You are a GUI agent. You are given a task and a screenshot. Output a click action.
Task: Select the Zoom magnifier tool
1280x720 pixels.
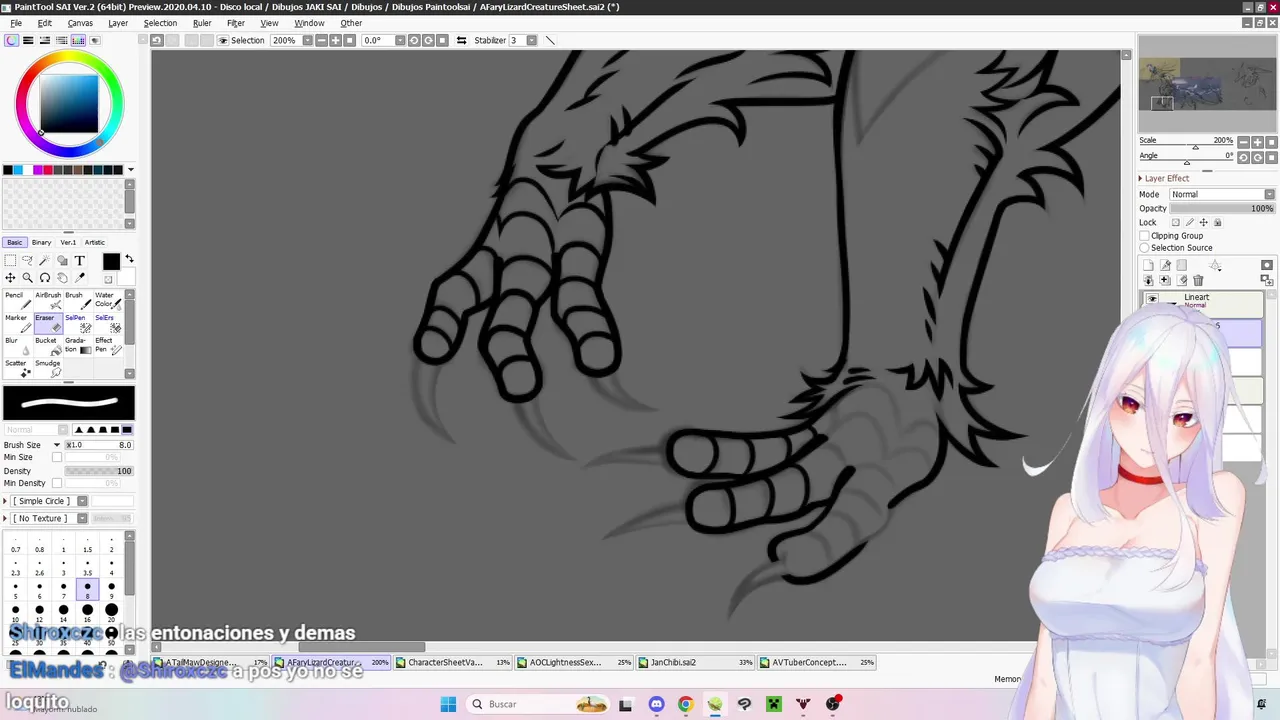[x=27, y=278]
